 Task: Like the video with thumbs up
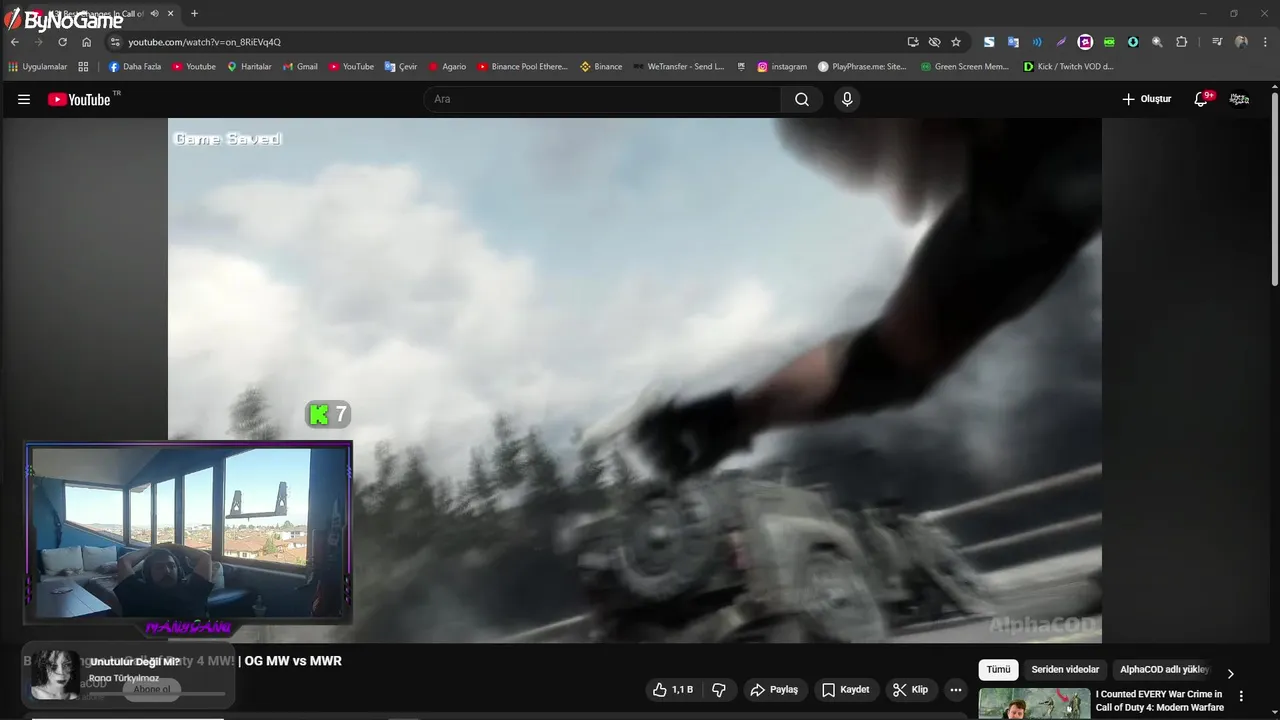(672, 690)
